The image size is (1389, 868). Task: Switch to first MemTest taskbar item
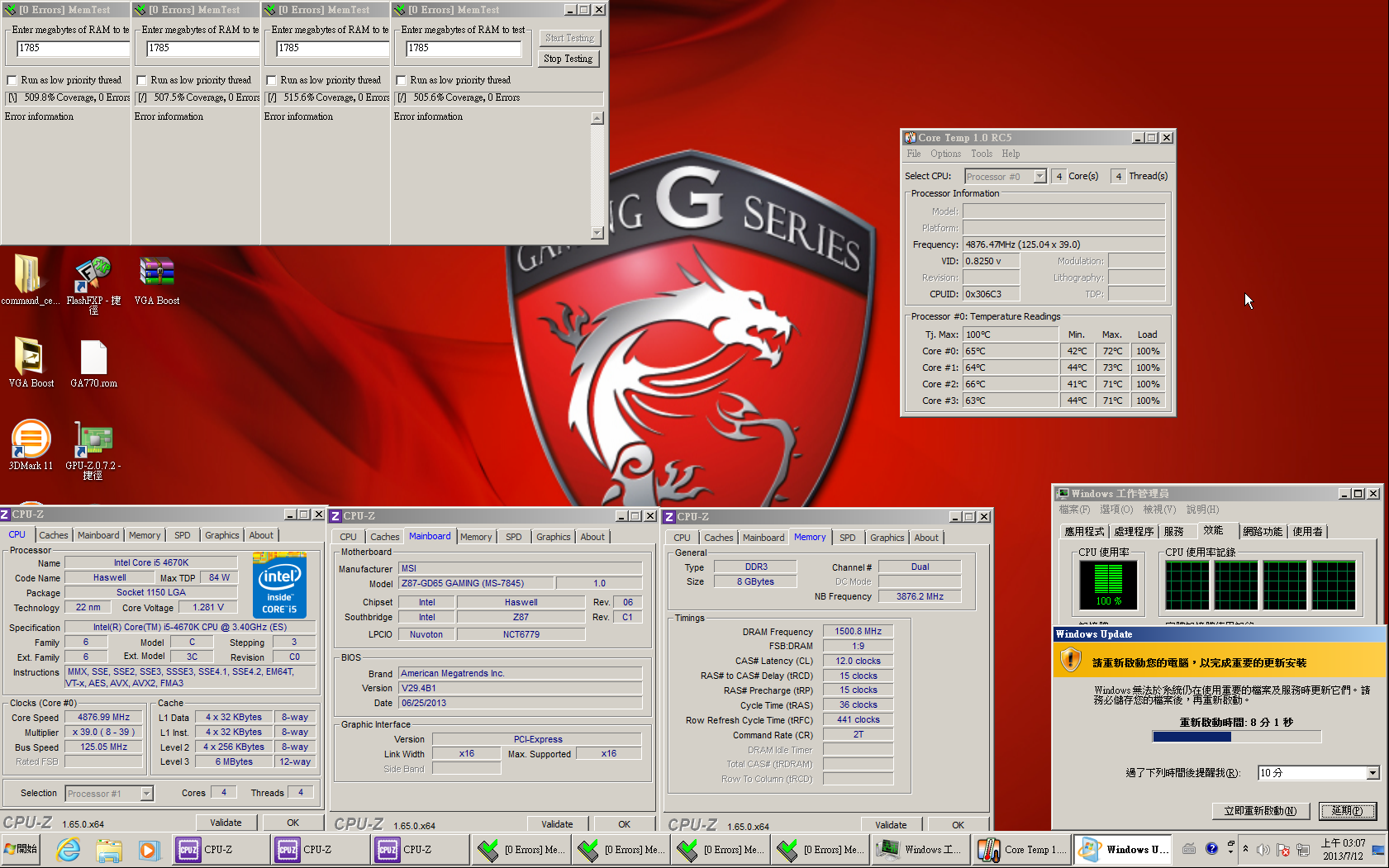(520, 849)
